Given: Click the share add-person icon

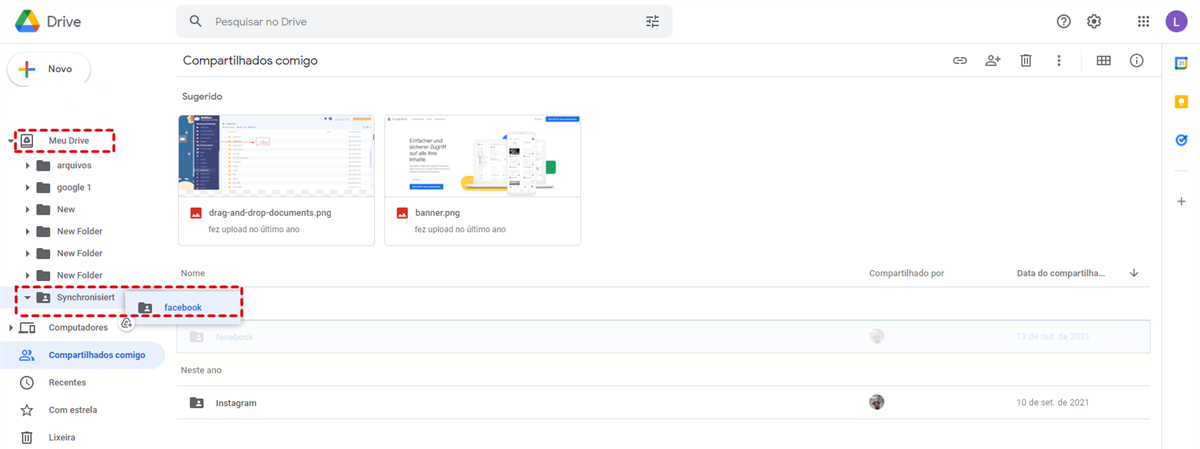Looking at the screenshot, I should [992, 61].
